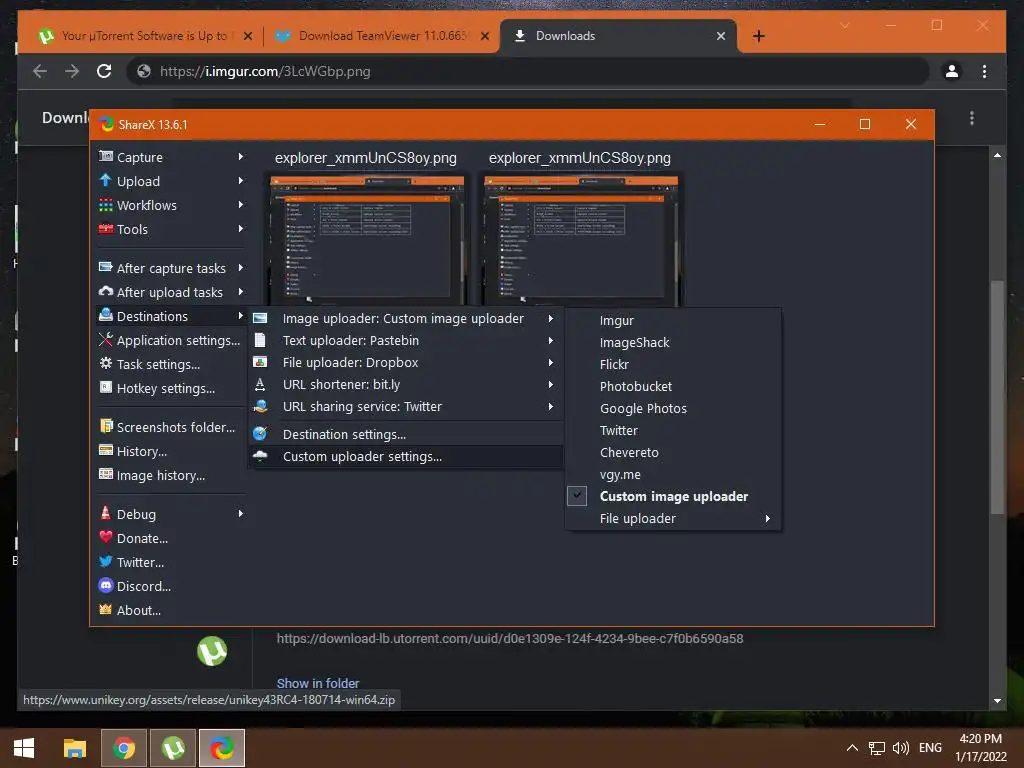This screenshot has width=1024, height=768.
Task: Expand the File uploader arrow in image list
Action: [x=767, y=519]
